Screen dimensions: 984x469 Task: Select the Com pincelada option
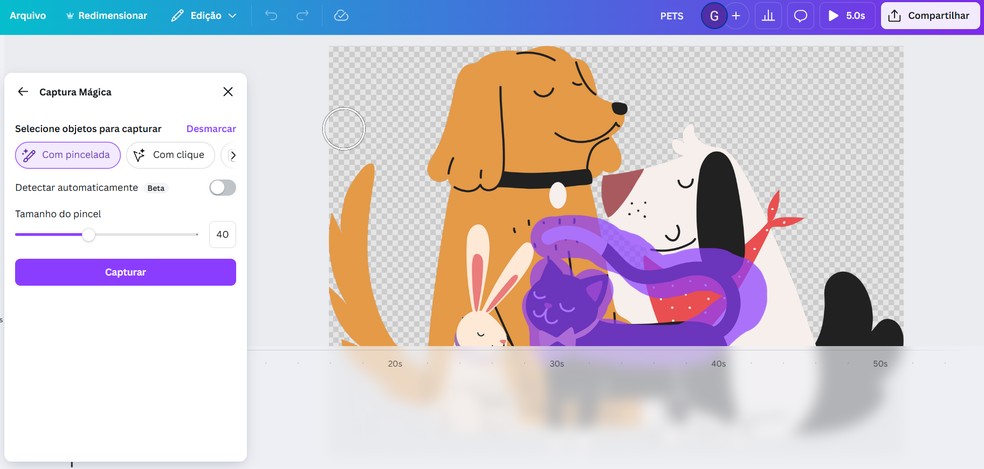pos(68,155)
